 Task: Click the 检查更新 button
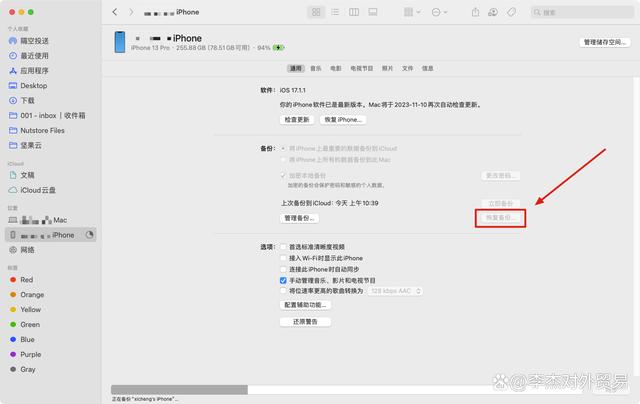(297, 120)
